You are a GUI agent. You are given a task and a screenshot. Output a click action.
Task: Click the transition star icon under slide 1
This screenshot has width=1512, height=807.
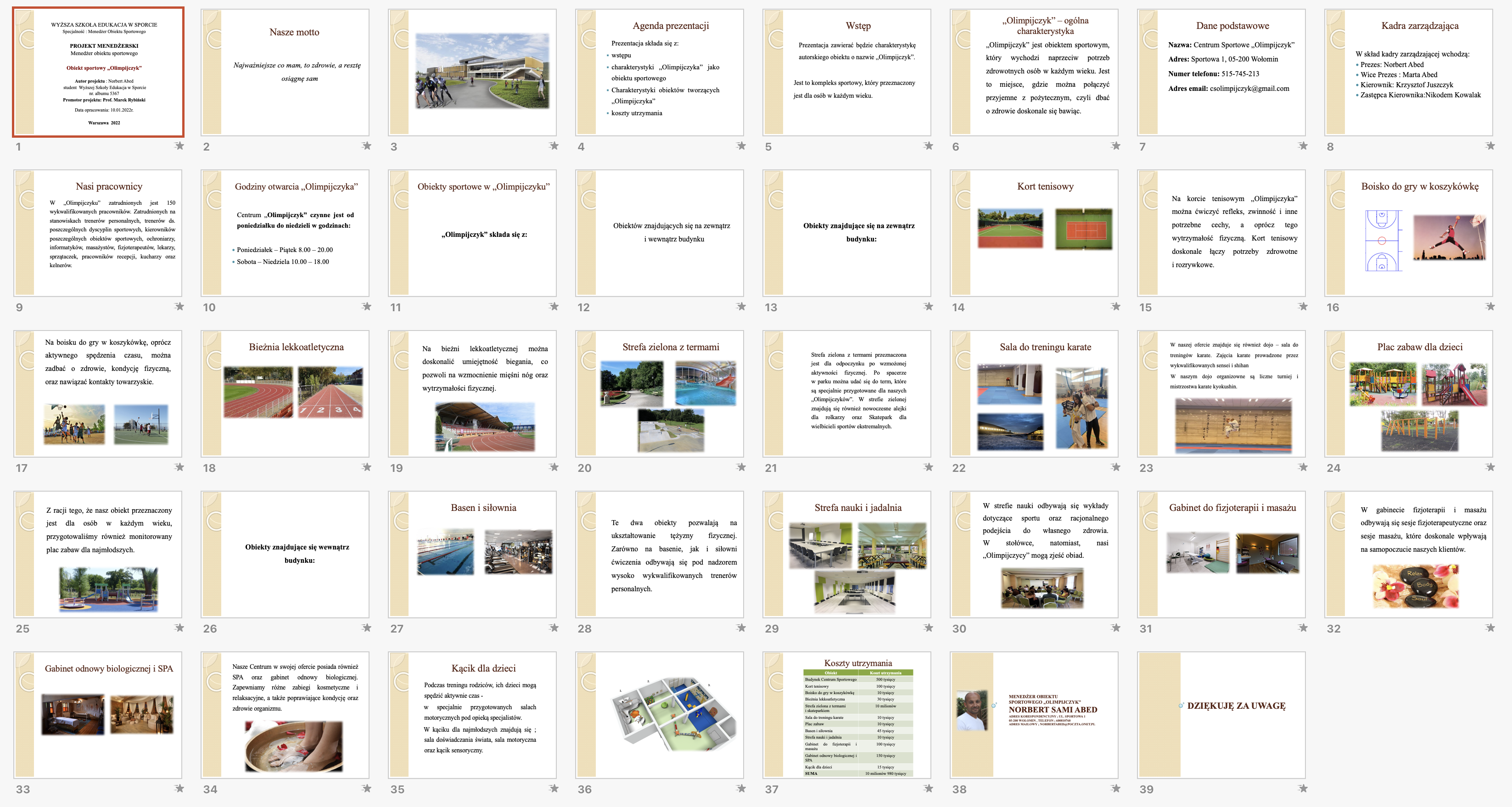pyautogui.click(x=179, y=146)
